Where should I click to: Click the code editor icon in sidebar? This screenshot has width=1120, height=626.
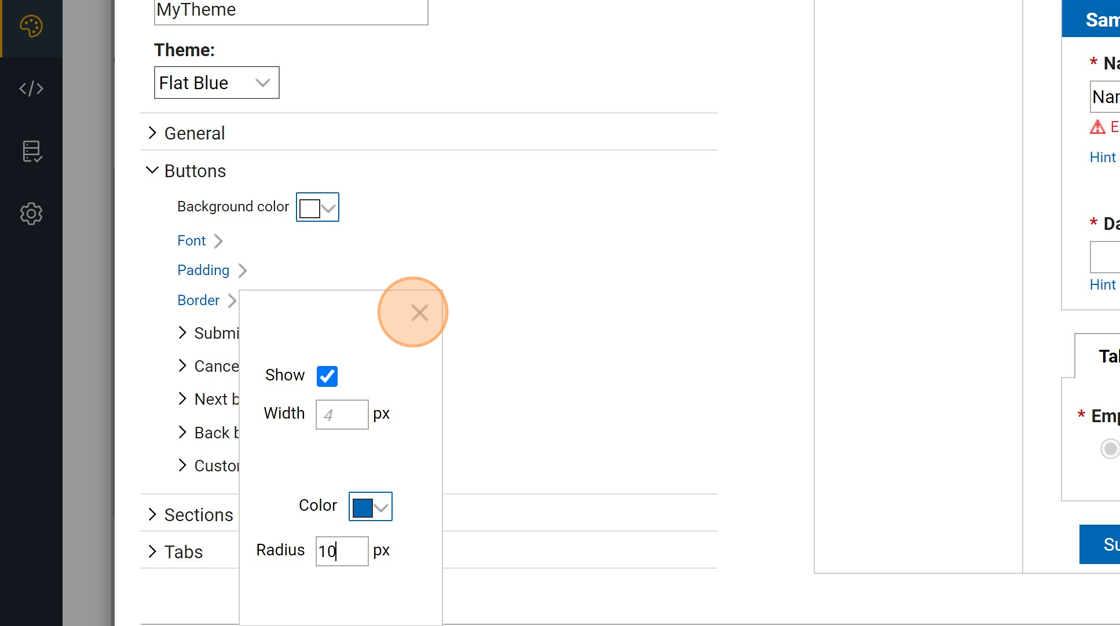[31, 89]
